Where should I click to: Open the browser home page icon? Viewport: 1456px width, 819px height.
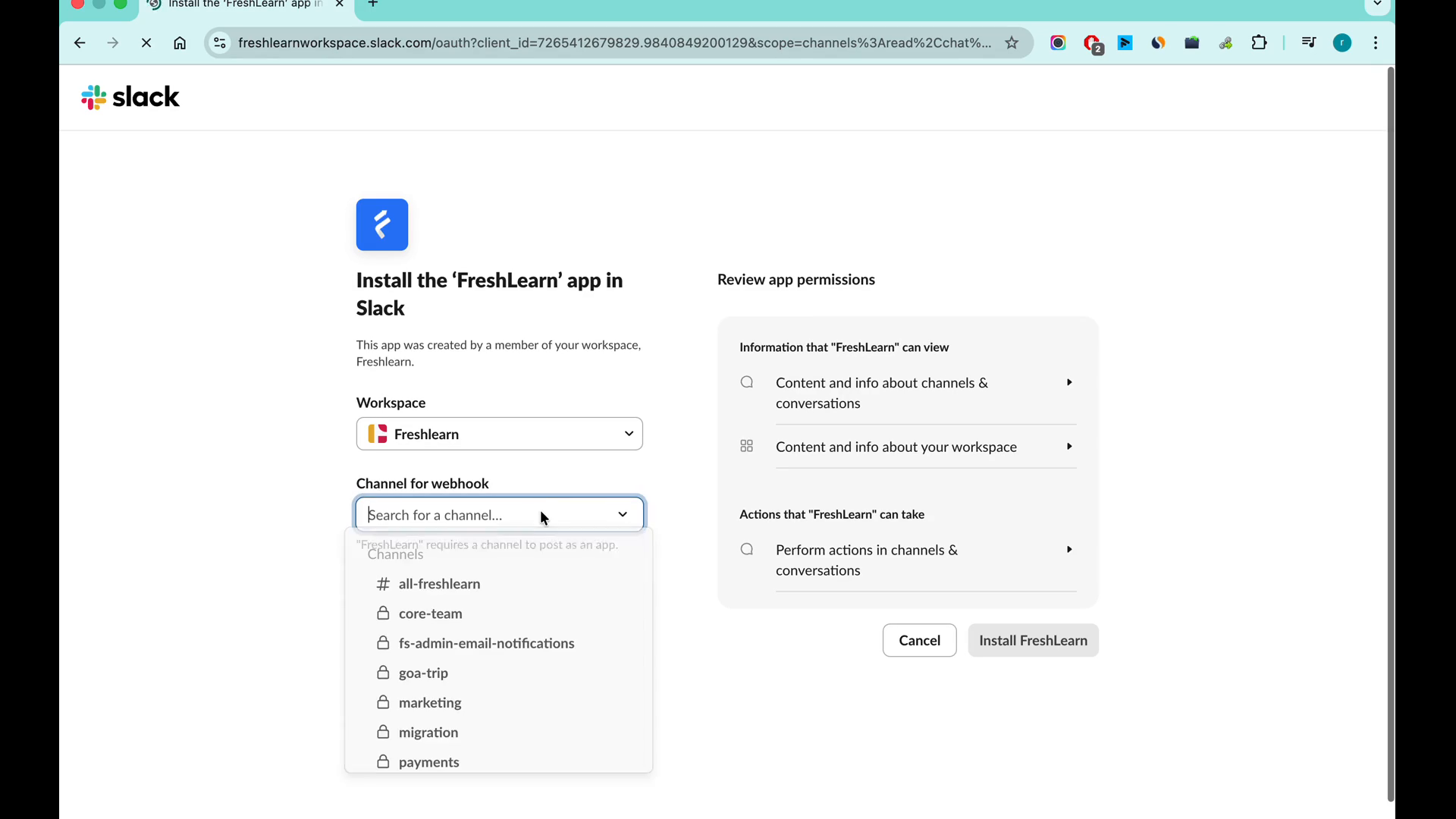pyautogui.click(x=180, y=43)
